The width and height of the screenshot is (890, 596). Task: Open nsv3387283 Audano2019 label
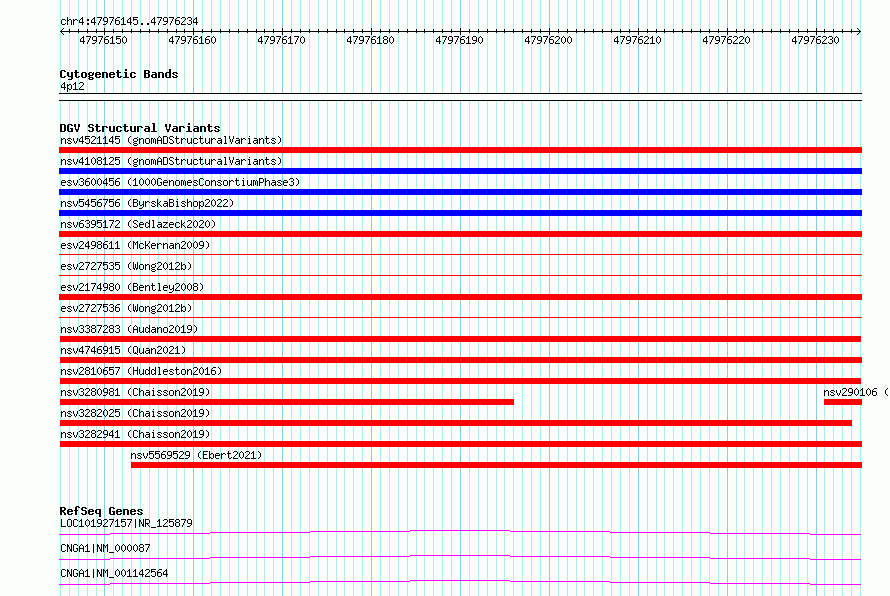[x=129, y=329]
